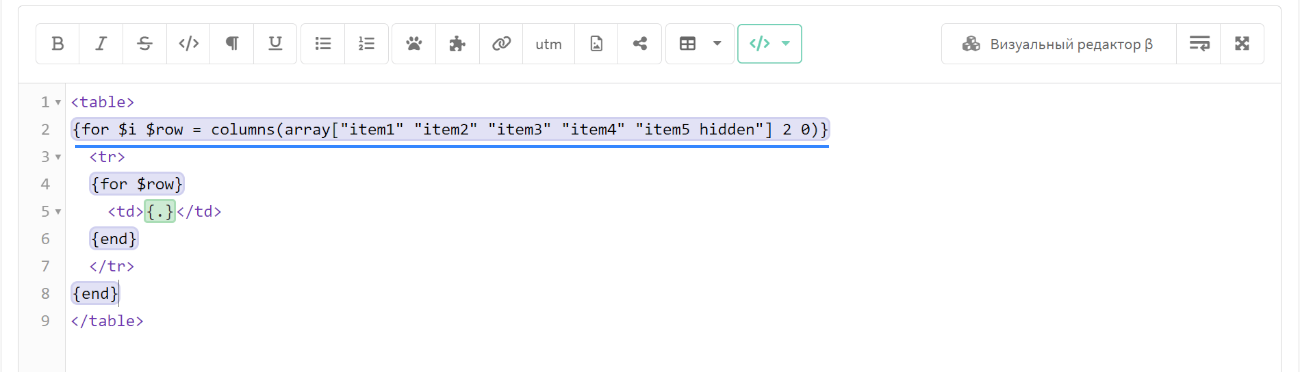Image resolution: width=1300 pixels, height=372 pixels.
Task: Collapse fold arrow on line 3
Action: (58, 157)
